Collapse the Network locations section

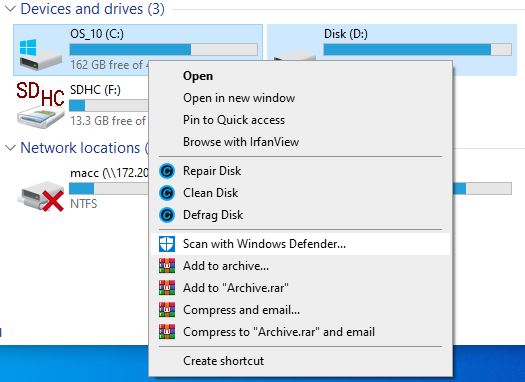pyautogui.click(x=11, y=148)
